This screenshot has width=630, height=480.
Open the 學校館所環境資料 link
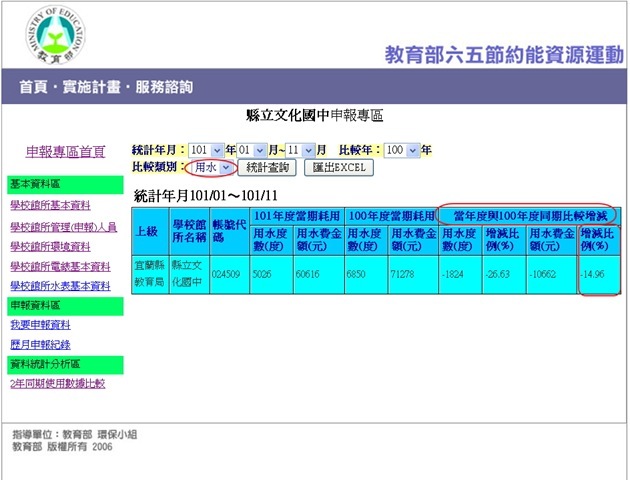point(51,246)
